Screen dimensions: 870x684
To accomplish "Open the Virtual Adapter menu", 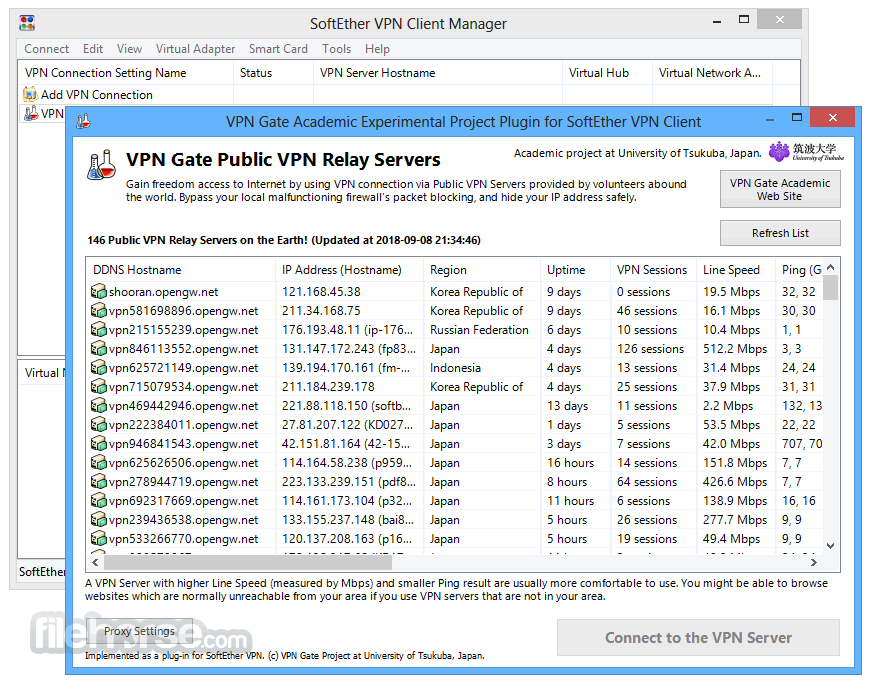I will (195, 49).
